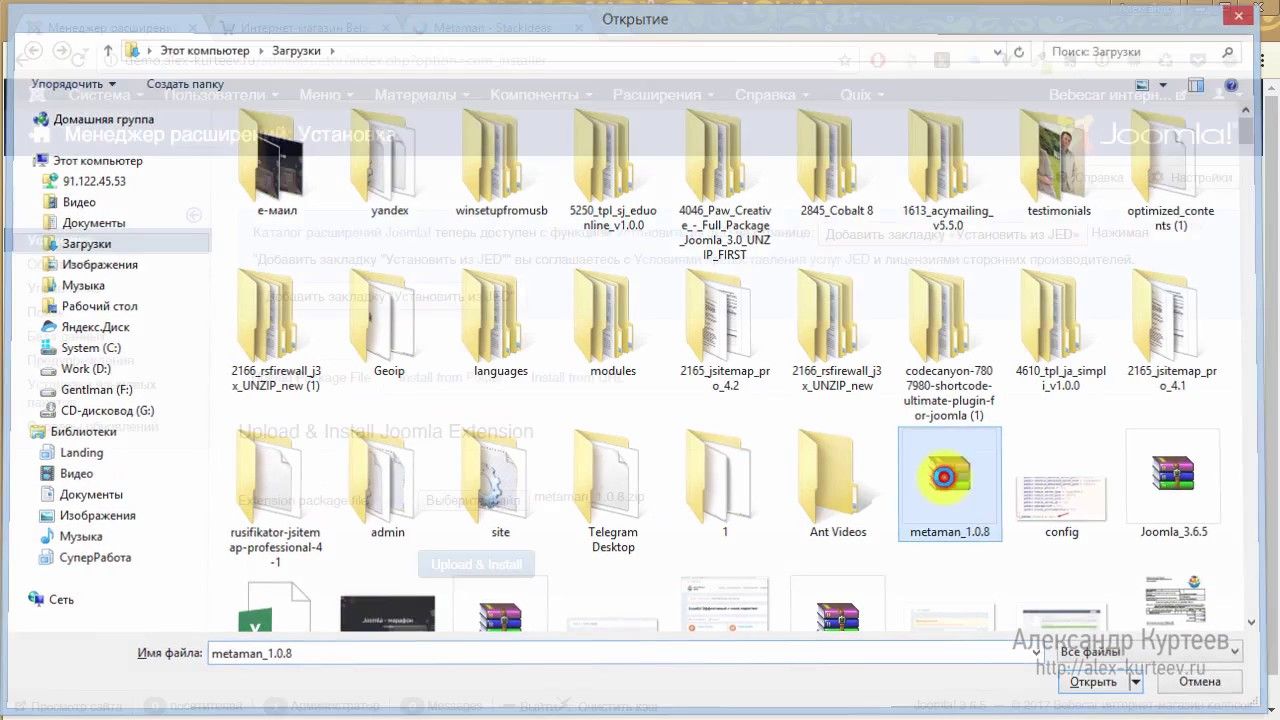The height and width of the screenshot is (720, 1280).
Task: Select Библиотеки in navigation pane
Action: (74, 432)
